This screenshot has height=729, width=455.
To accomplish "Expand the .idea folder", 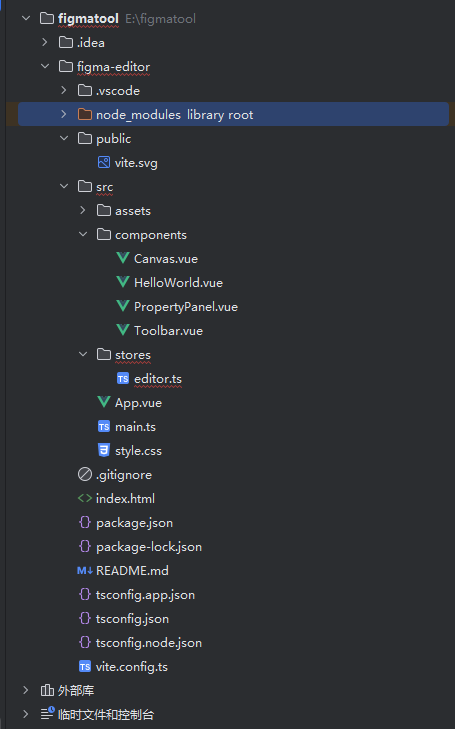I will tap(45, 42).
